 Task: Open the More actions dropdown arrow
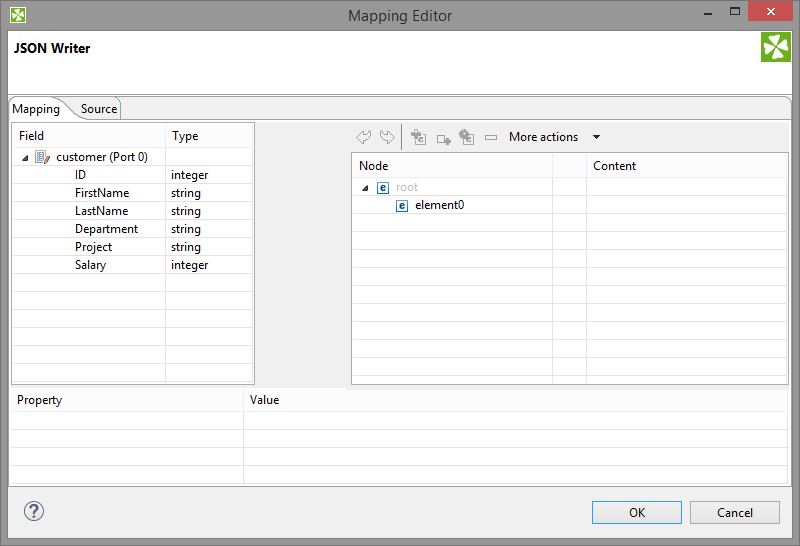pyautogui.click(x=597, y=137)
